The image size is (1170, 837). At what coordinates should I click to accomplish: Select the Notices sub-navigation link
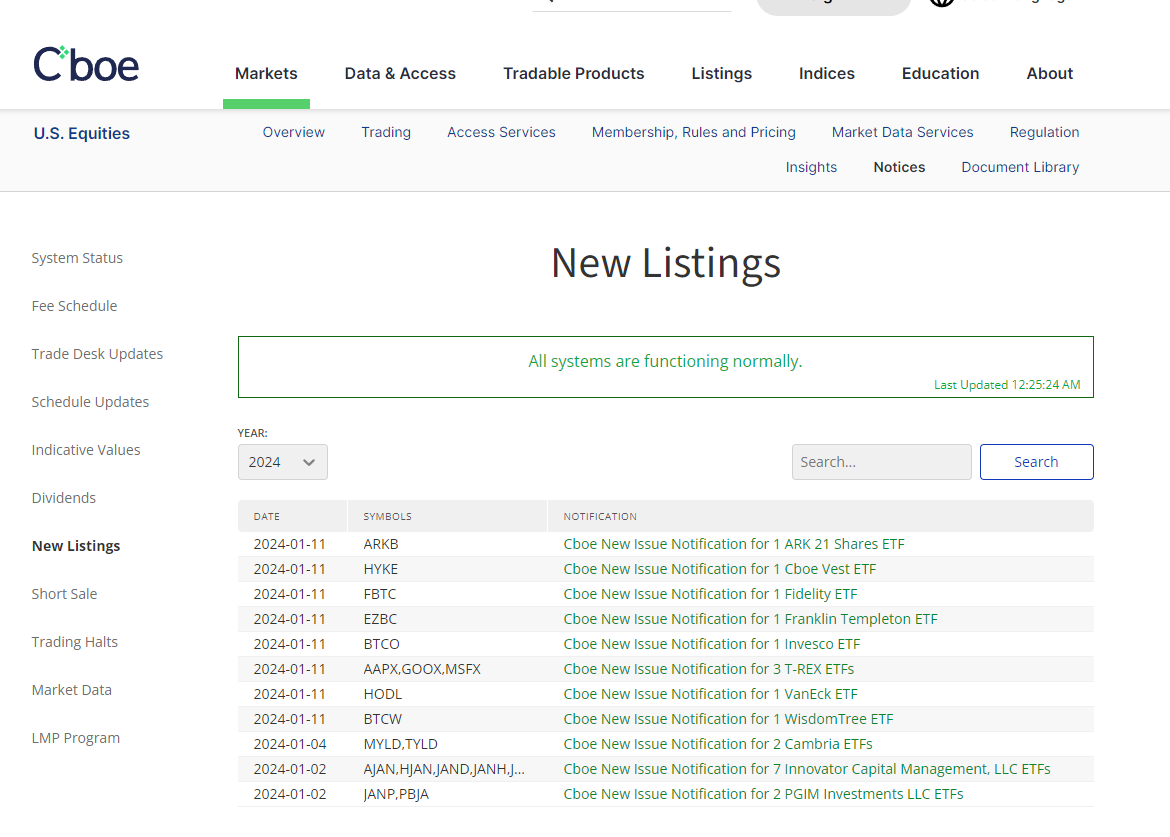[899, 167]
